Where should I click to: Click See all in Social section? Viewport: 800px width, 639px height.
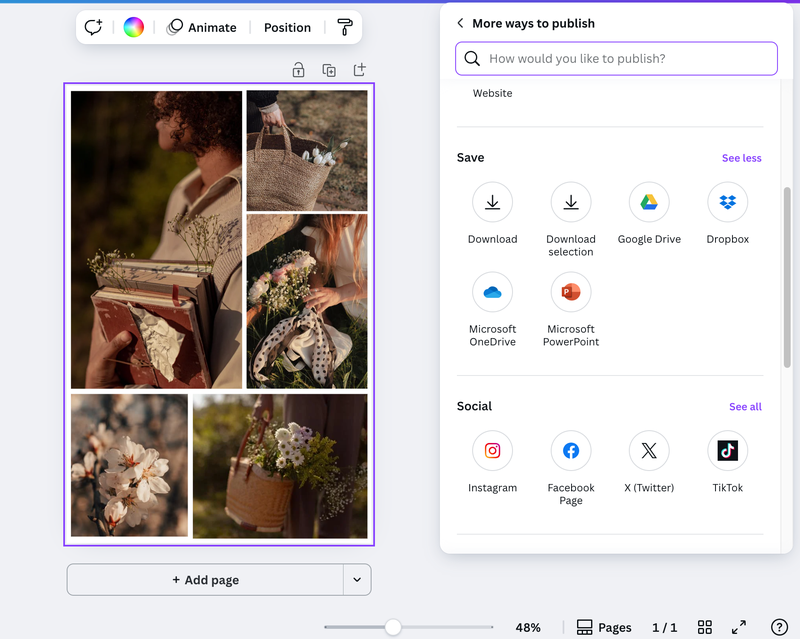coord(745,407)
